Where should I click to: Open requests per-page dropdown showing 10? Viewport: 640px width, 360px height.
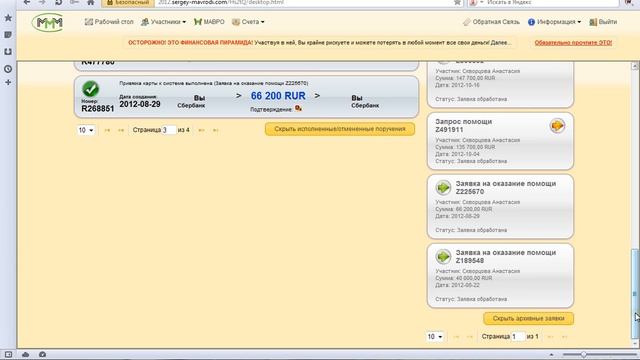pos(435,337)
